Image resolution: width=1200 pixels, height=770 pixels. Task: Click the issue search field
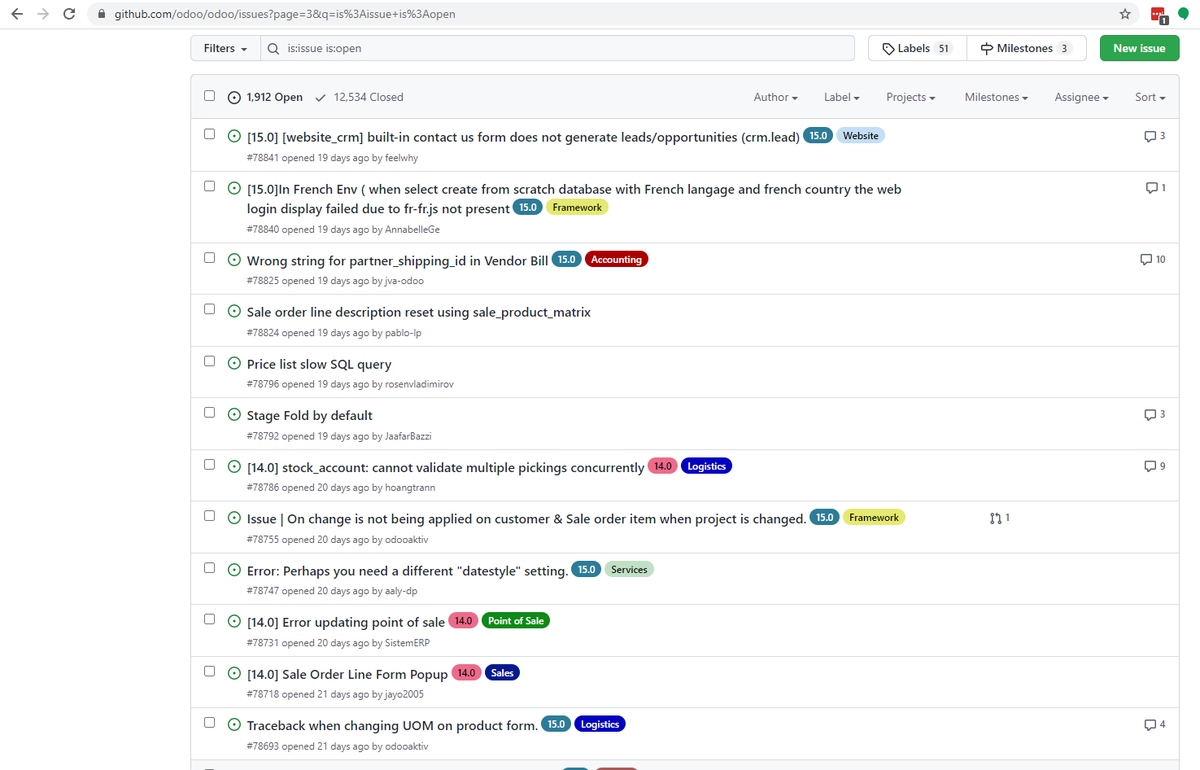(x=557, y=48)
